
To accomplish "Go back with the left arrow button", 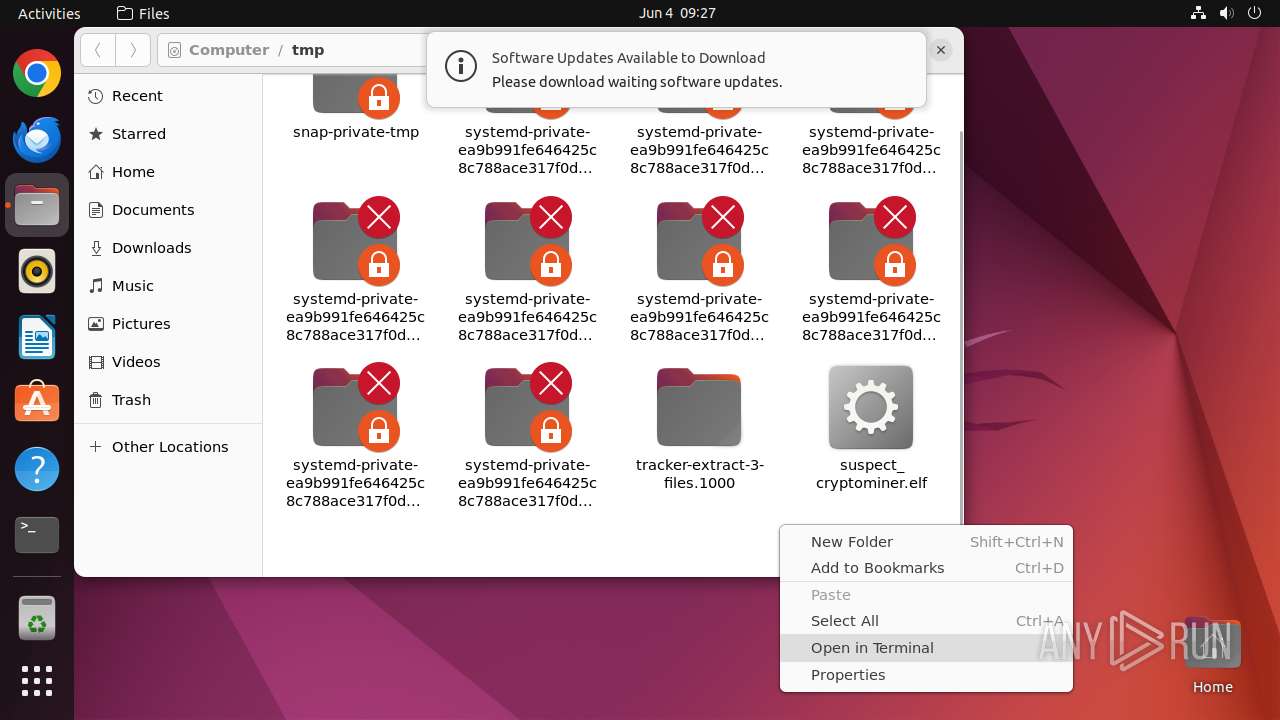I will click(98, 50).
